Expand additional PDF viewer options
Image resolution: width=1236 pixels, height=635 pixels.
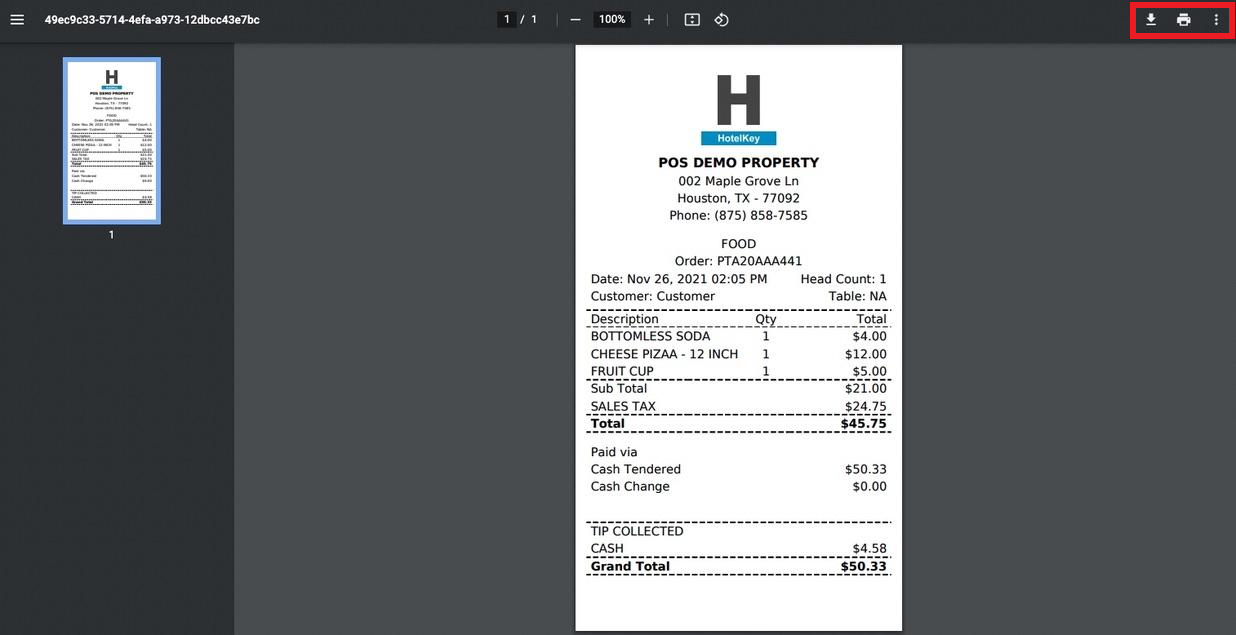point(1218,19)
